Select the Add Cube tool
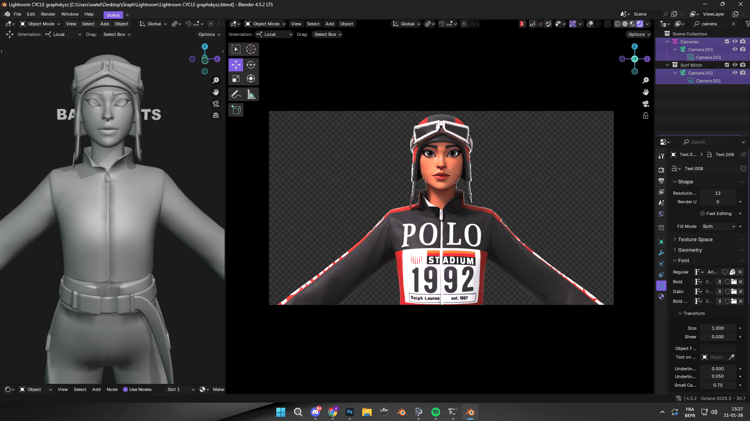Screen dimensions: 750x421 236,110
